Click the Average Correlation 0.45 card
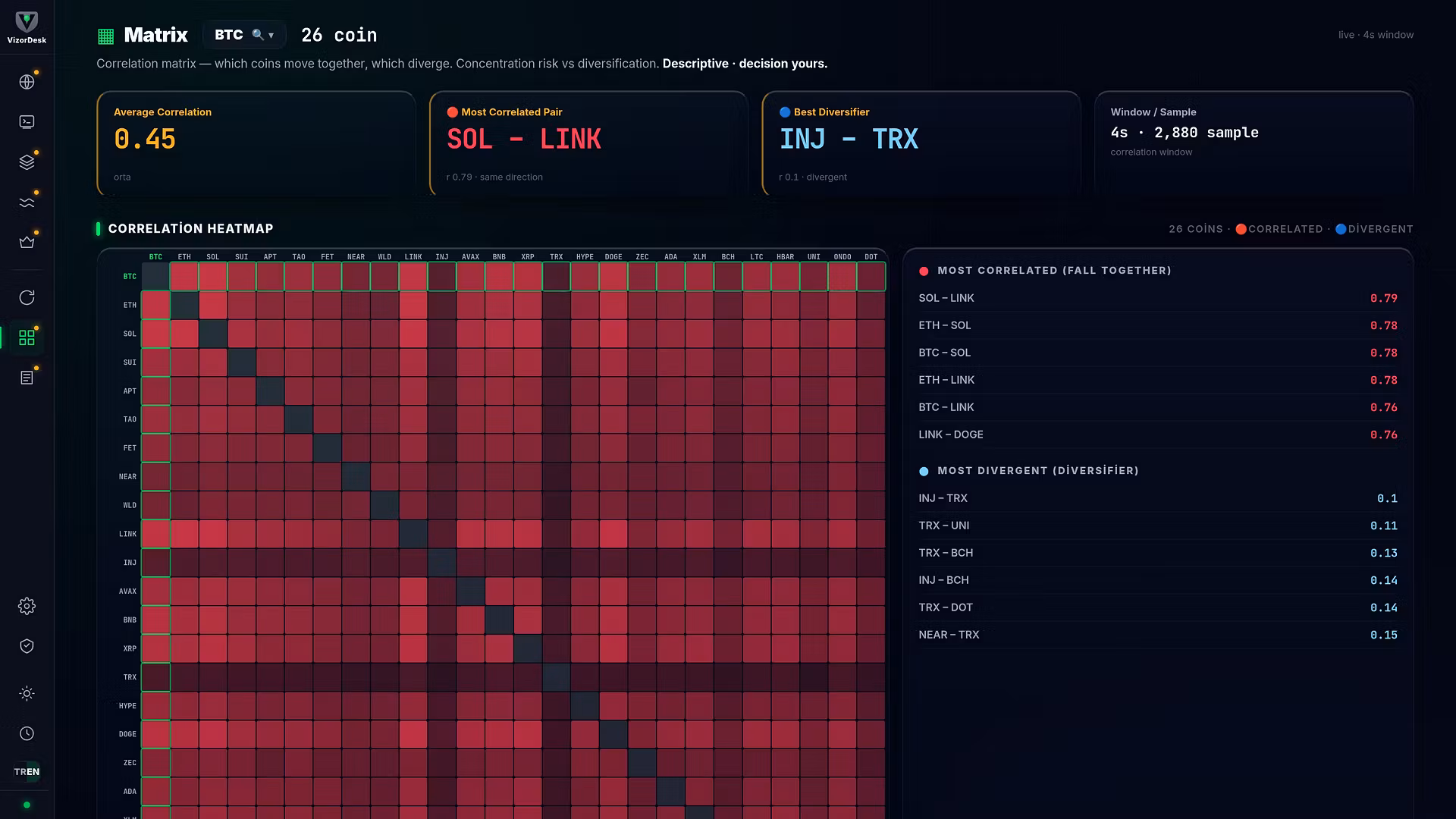The image size is (1456, 819). coord(256,143)
